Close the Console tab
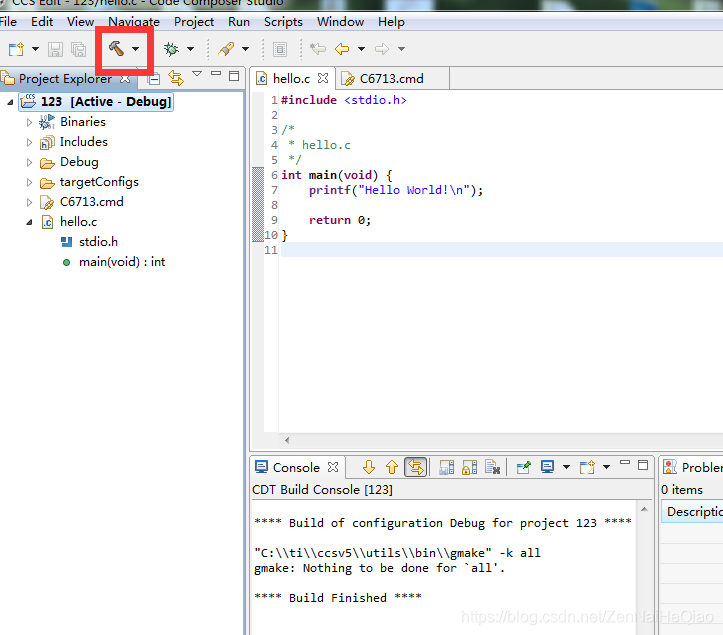The width and height of the screenshot is (723, 635). click(333, 467)
